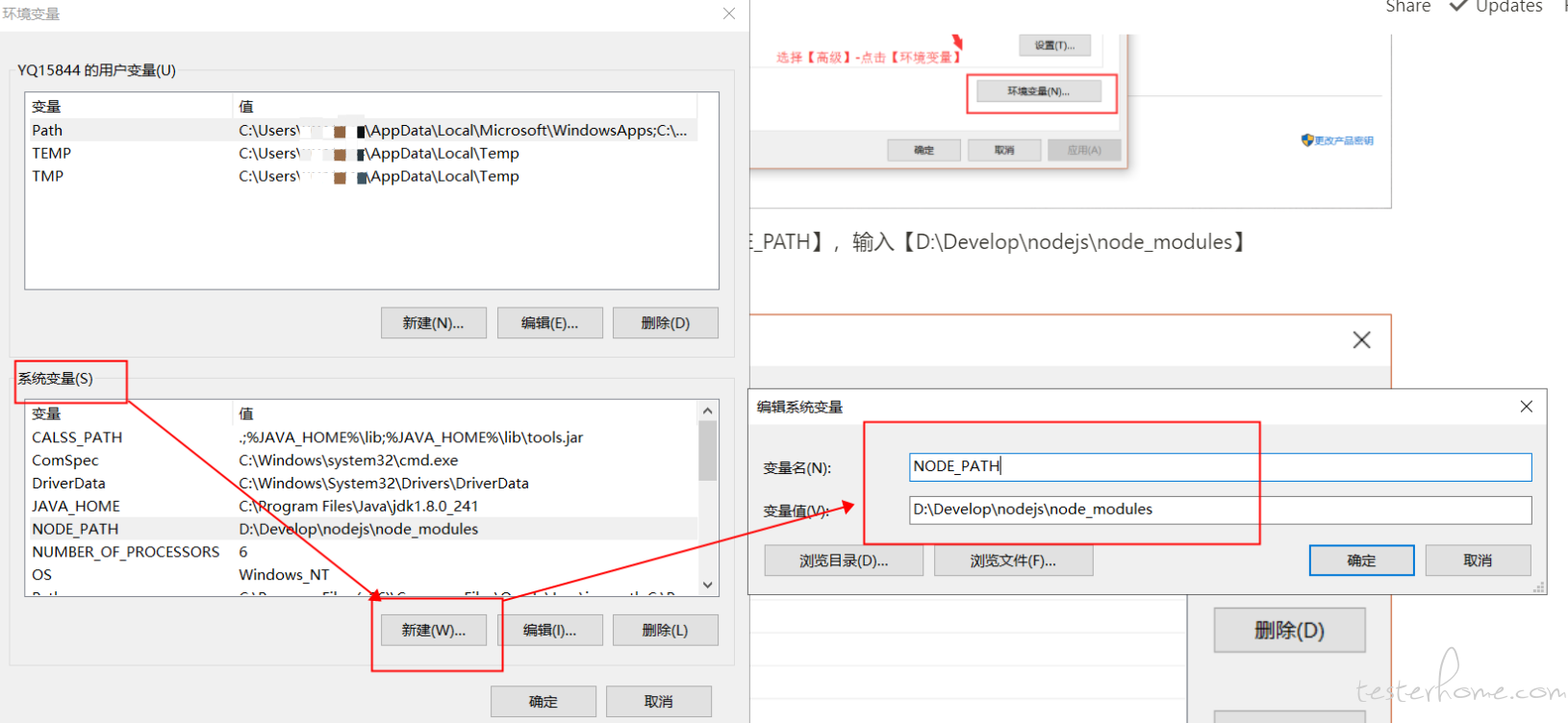Screen dimensions: 1568x723
Task: Cancel environment variables dialog with 取消
Action: pos(658,702)
